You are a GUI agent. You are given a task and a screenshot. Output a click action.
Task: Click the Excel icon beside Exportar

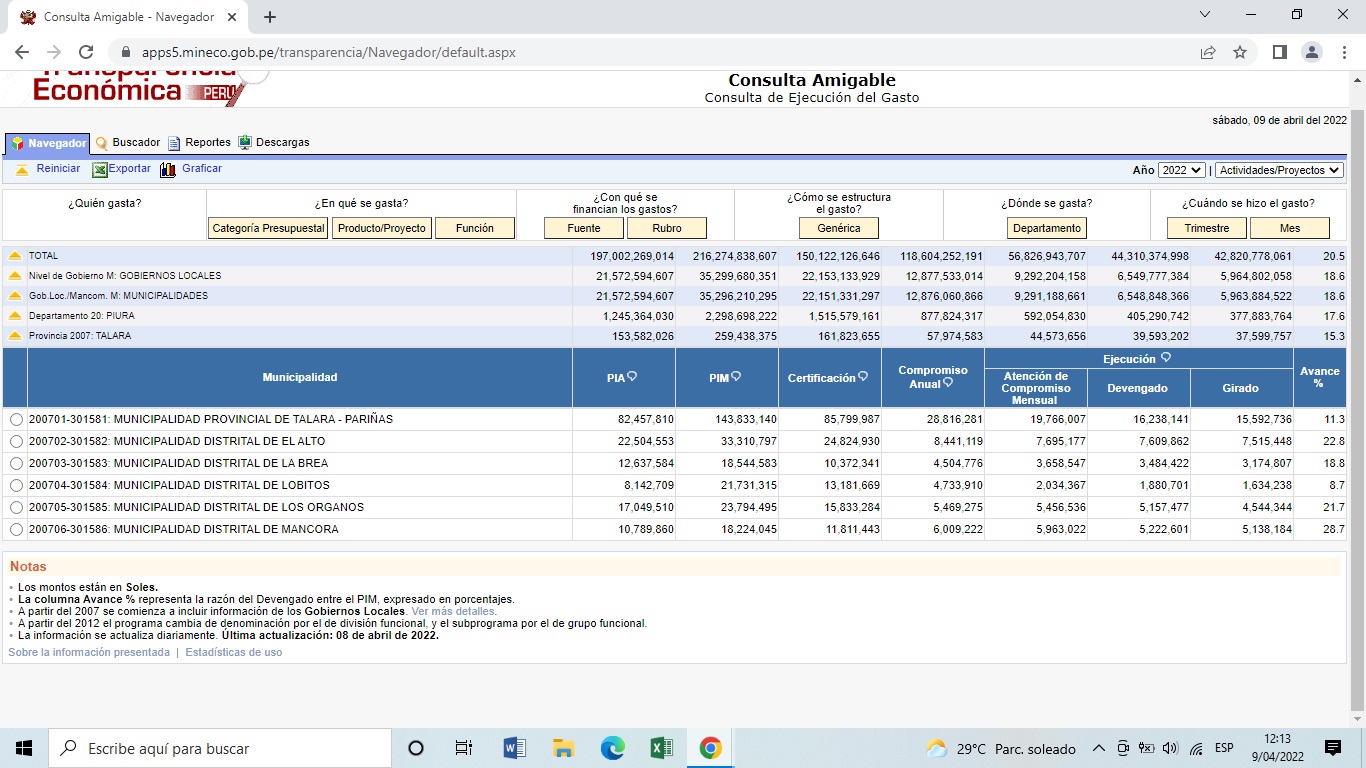[x=100, y=170]
